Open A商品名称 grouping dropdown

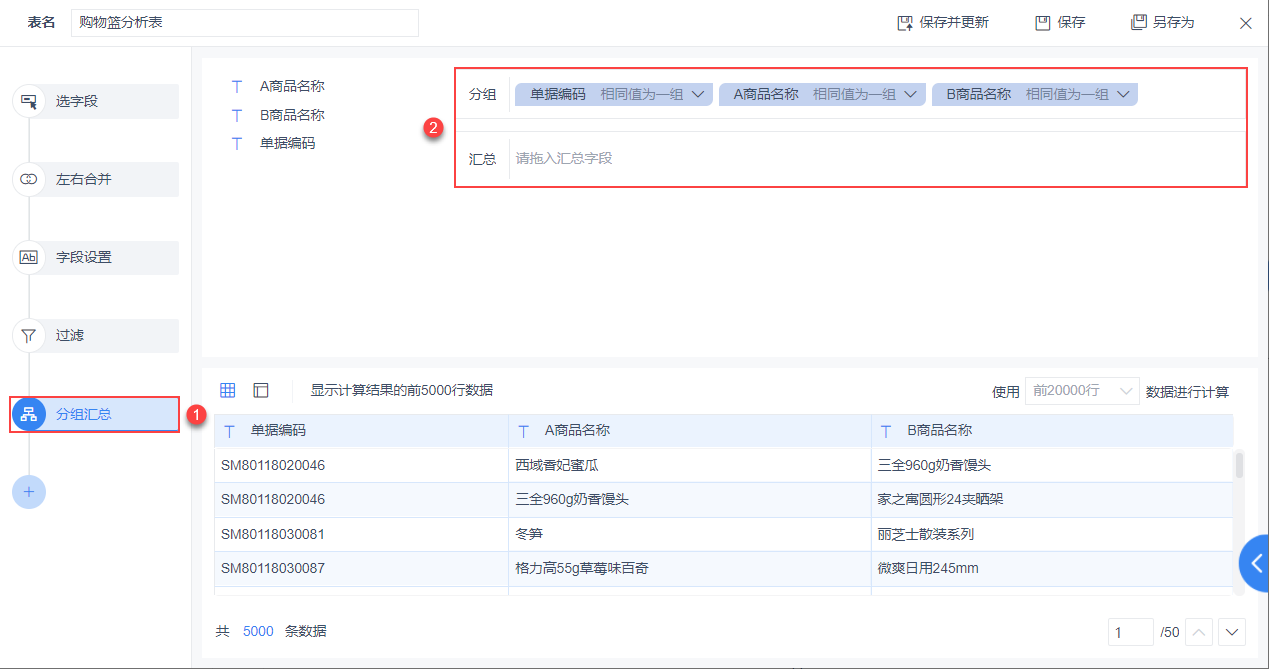pyautogui.click(x=910, y=94)
